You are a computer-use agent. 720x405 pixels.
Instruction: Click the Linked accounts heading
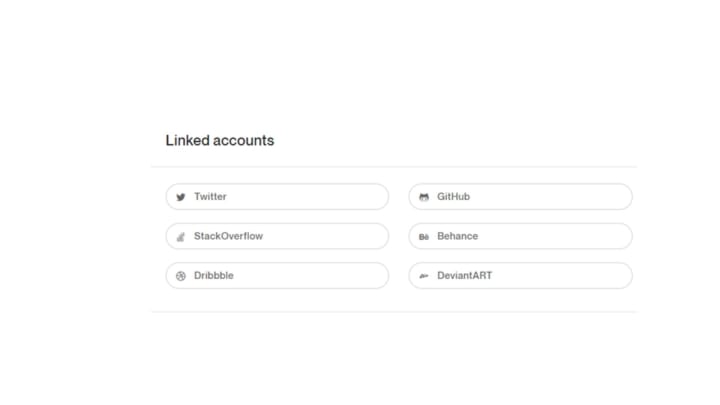point(220,141)
